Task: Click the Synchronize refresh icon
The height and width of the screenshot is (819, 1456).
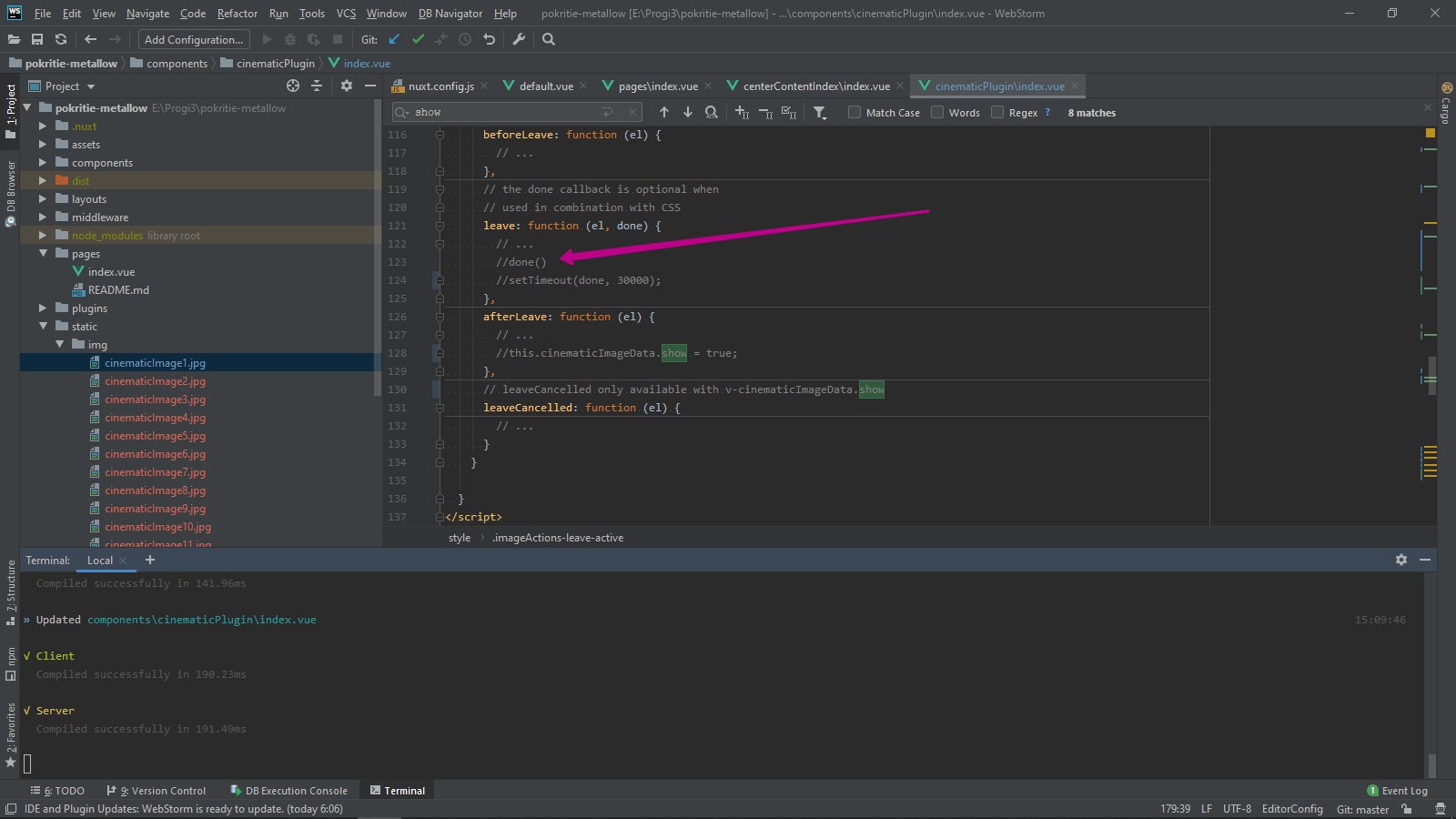Action: pos(61,39)
